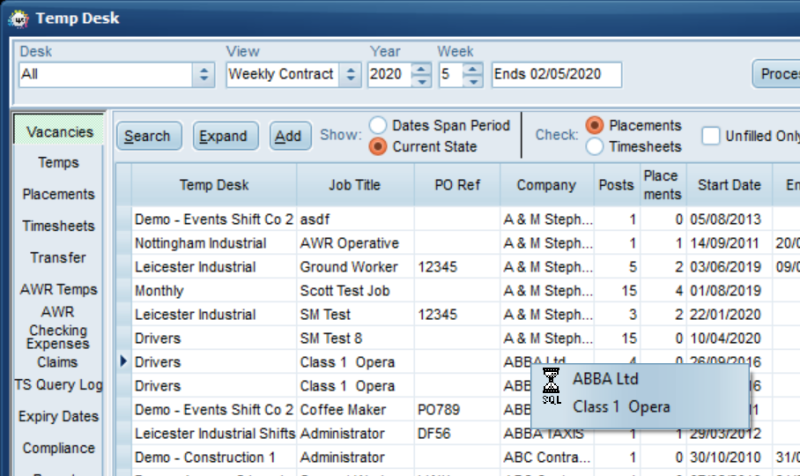This screenshot has width=800, height=476.
Task: Click the Ground Worker job title cell
Action: click(x=355, y=267)
